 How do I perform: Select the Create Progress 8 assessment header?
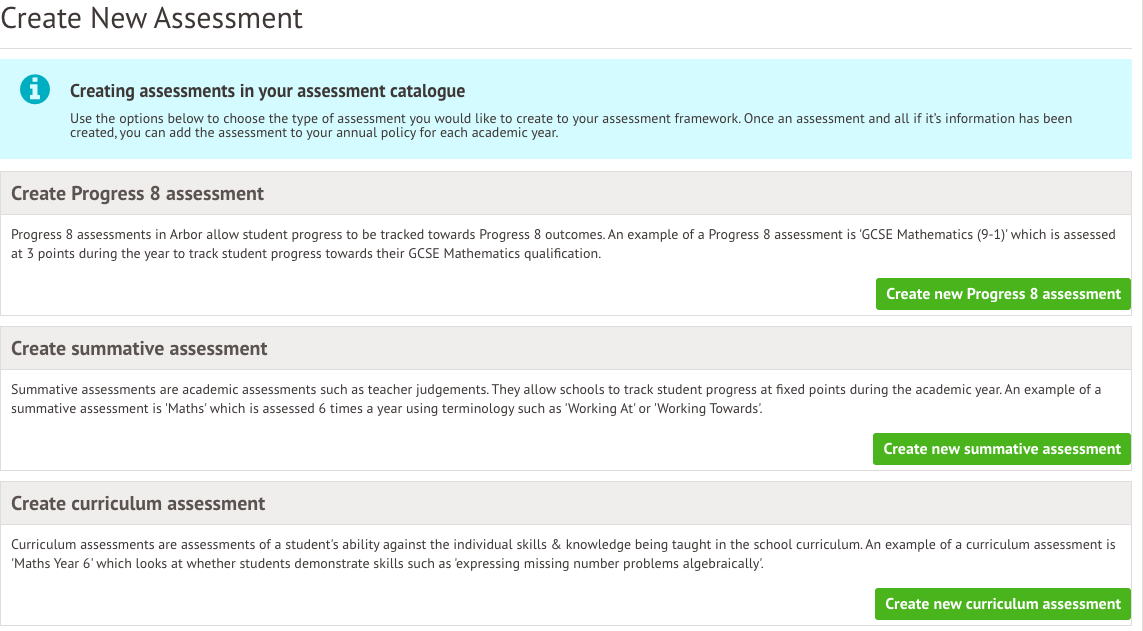[138, 193]
